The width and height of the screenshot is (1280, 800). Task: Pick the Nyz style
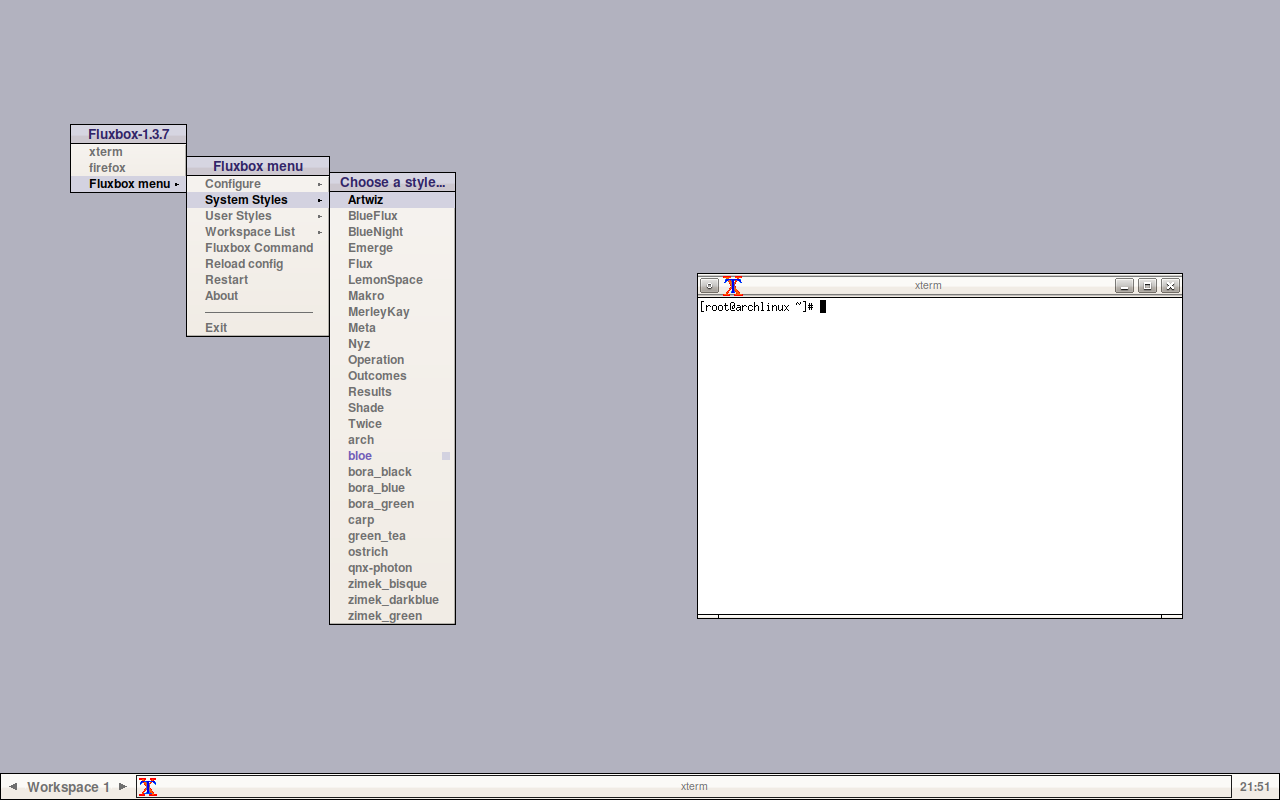point(392,344)
